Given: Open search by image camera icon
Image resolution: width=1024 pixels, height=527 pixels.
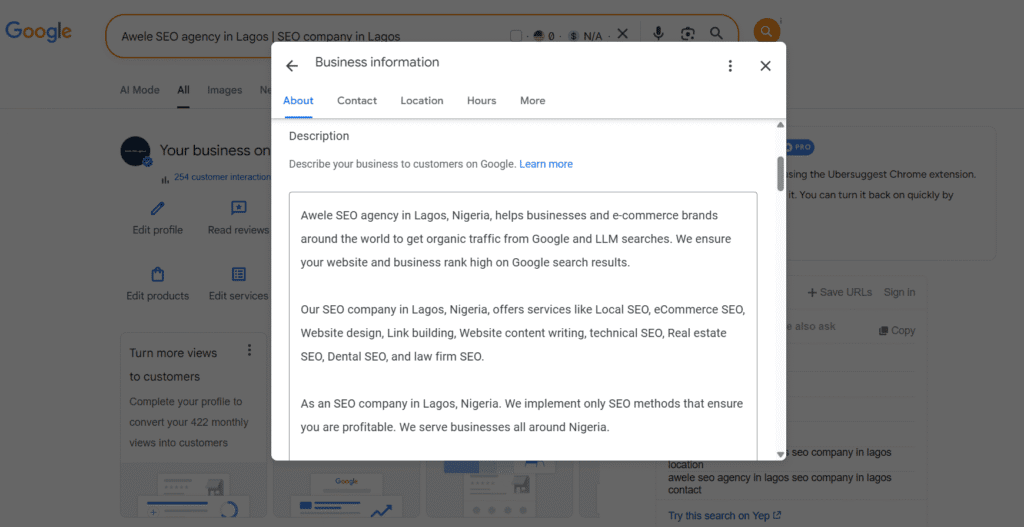Looking at the screenshot, I should 687,34.
